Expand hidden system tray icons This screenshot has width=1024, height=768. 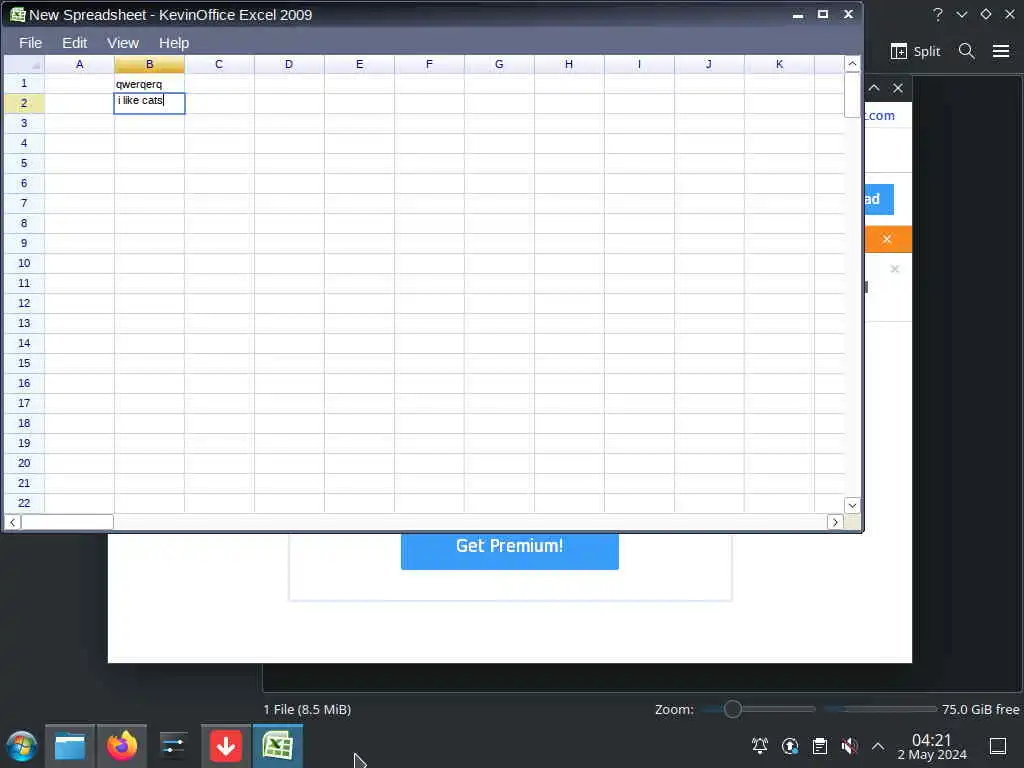tap(878, 746)
